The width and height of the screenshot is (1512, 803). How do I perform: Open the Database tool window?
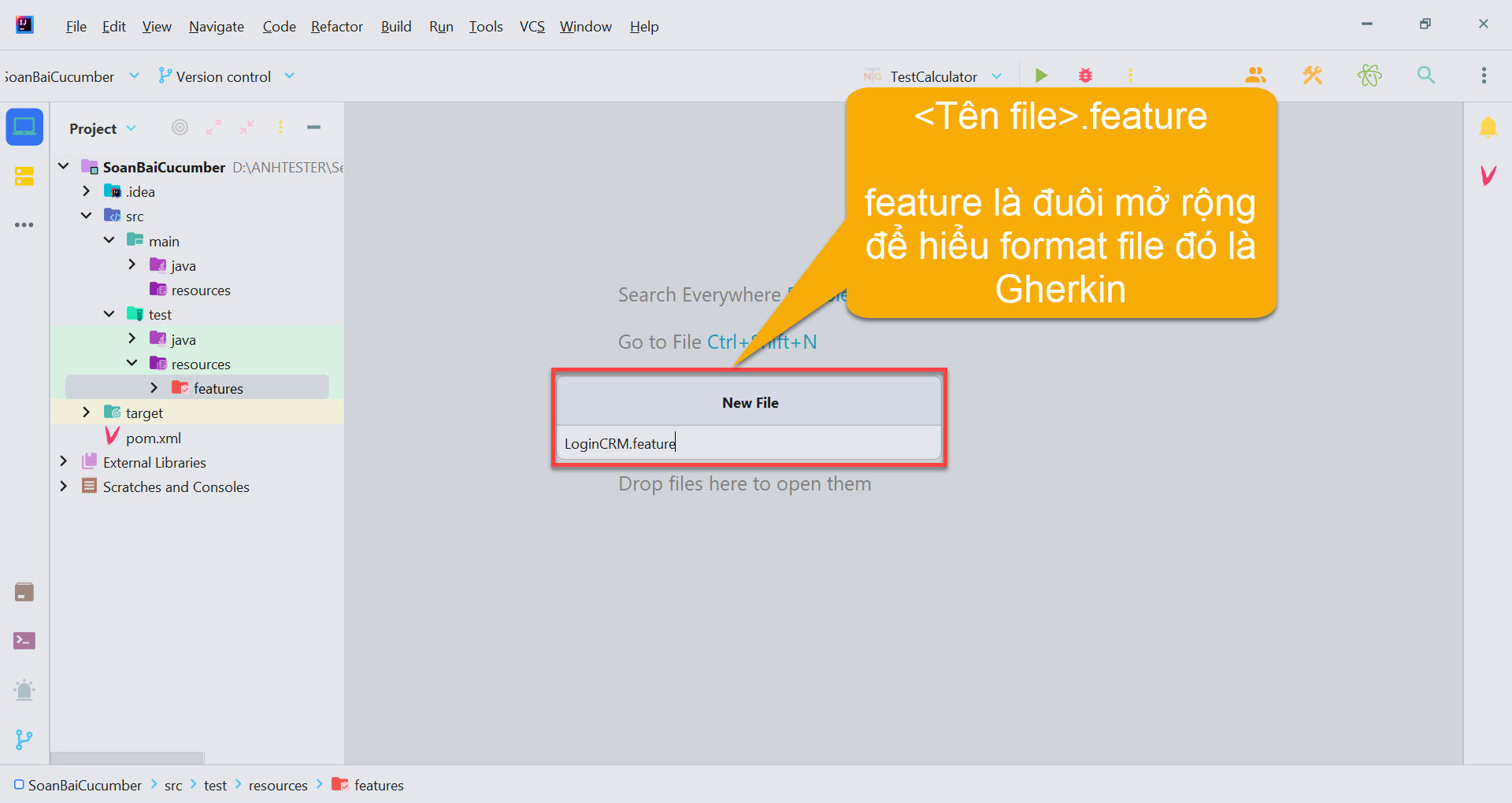24,592
